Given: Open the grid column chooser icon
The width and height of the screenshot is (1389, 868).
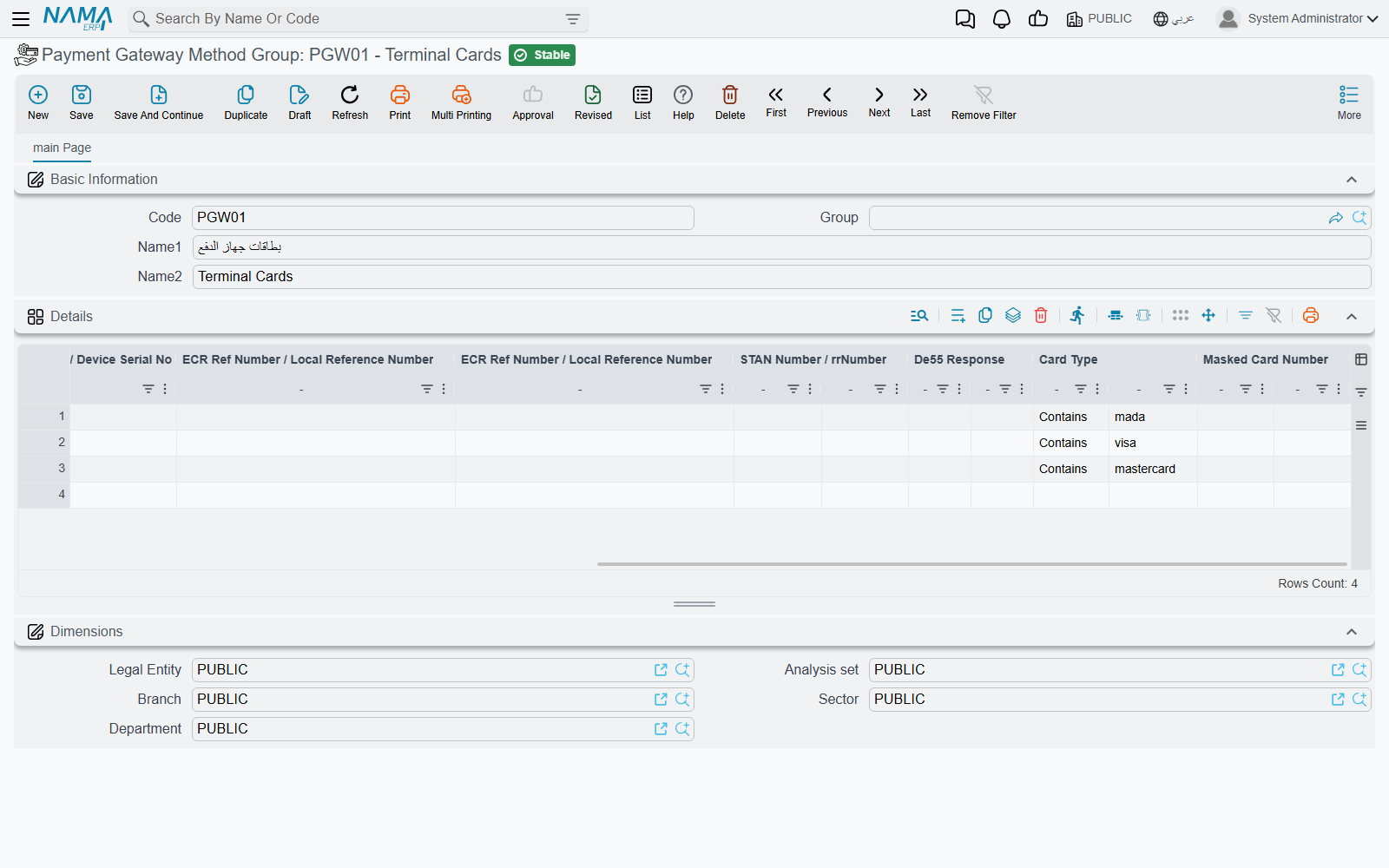Looking at the screenshot, I should coord(1361,359).
